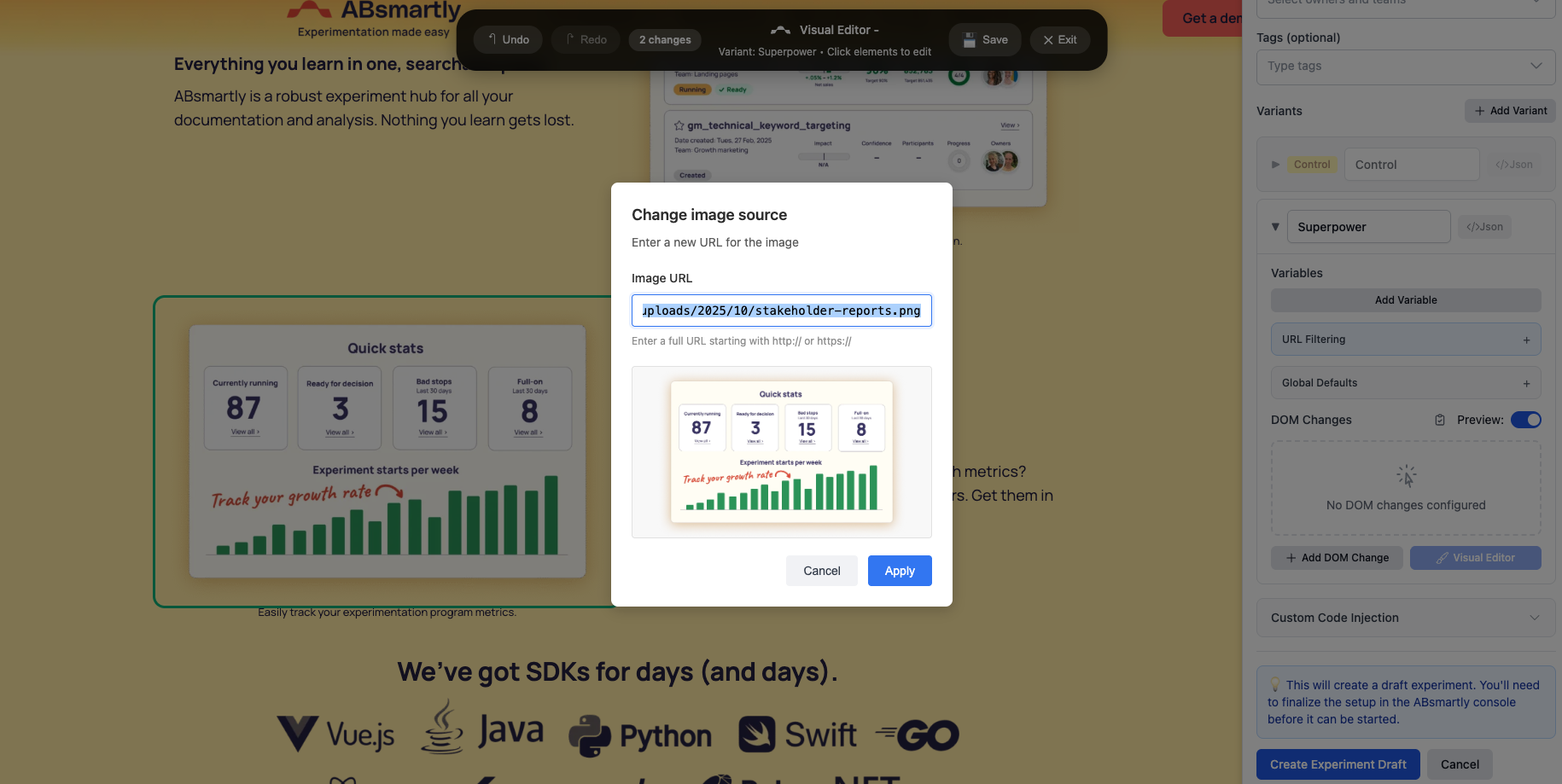Image resolution: width=1562 pixels, height=784 pixels.
Task: Open Json view for Superpower variant
Action: pyautogui.click(x=1484, y=227)
